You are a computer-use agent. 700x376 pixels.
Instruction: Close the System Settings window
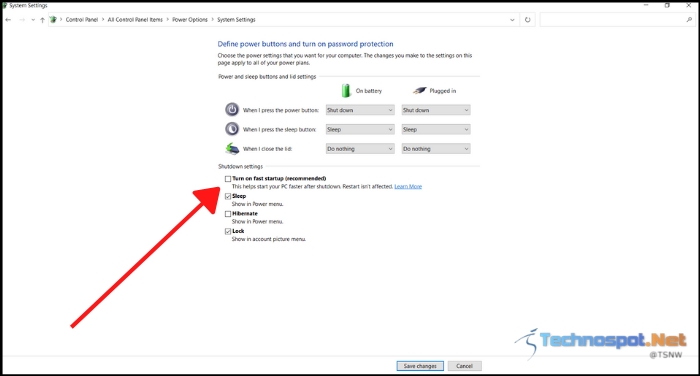(689, 5)
